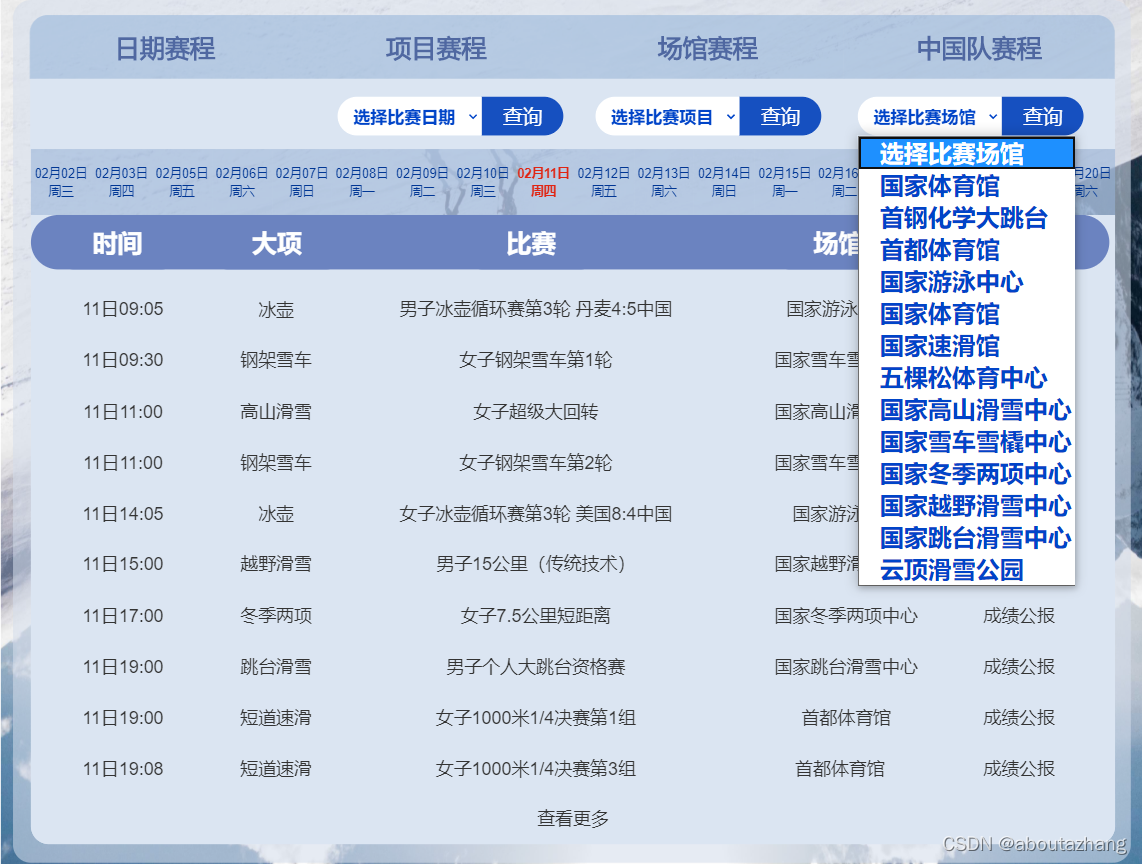1142x864 pixels.
Task: Switch to the 场馆赛程 tab
Action: tap(706, 46)
